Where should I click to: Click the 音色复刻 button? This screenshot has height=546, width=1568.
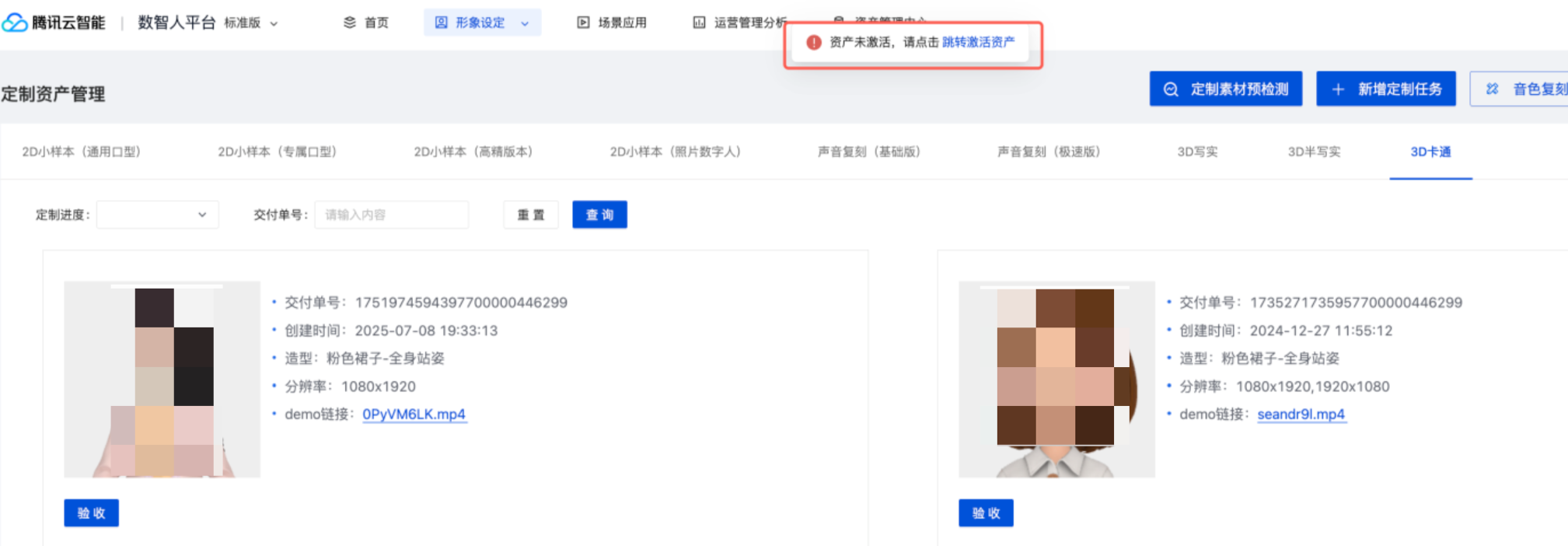pyautogui.click(x=1519, y=89)
